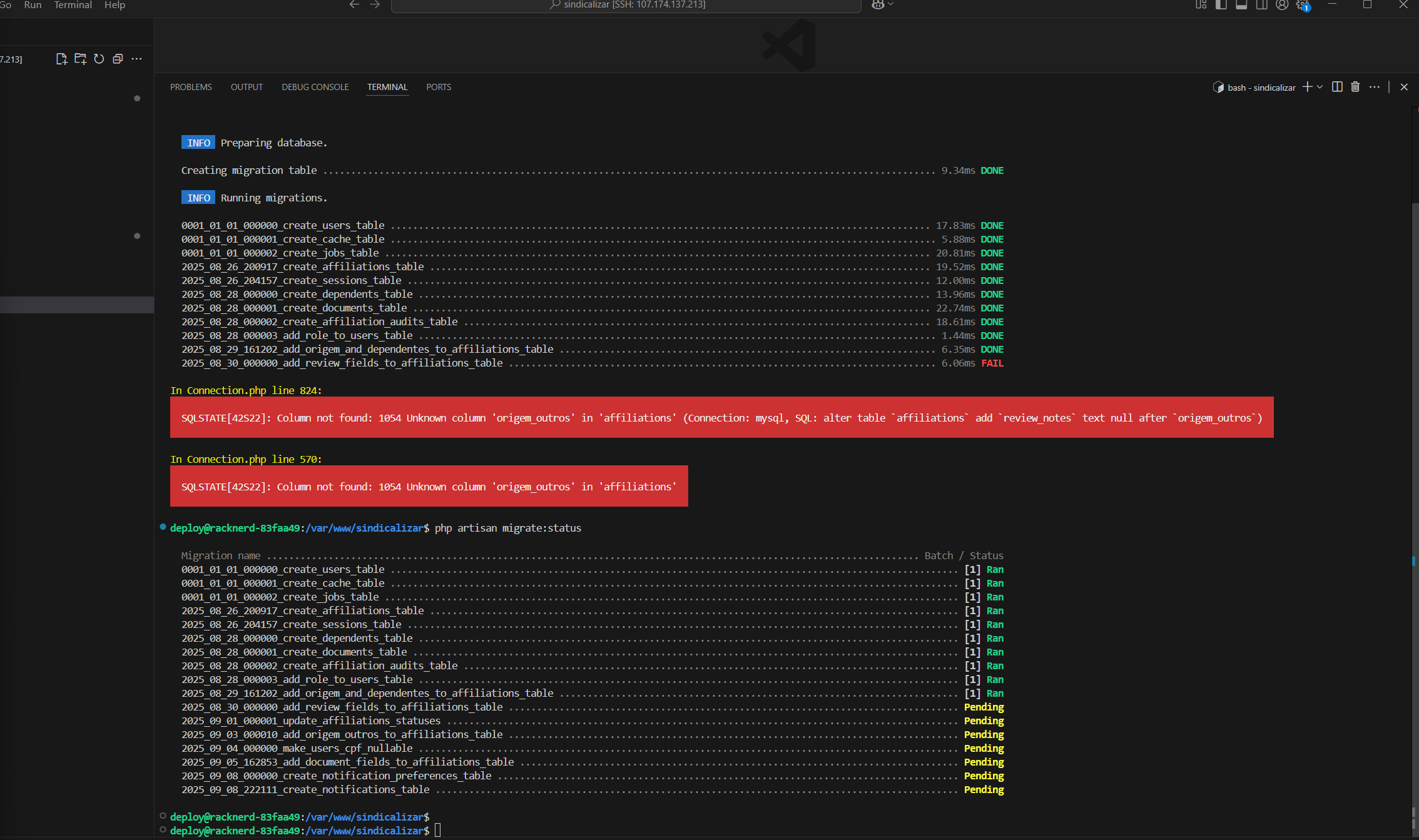Refresh the Explorer file tree

(99, 59)
